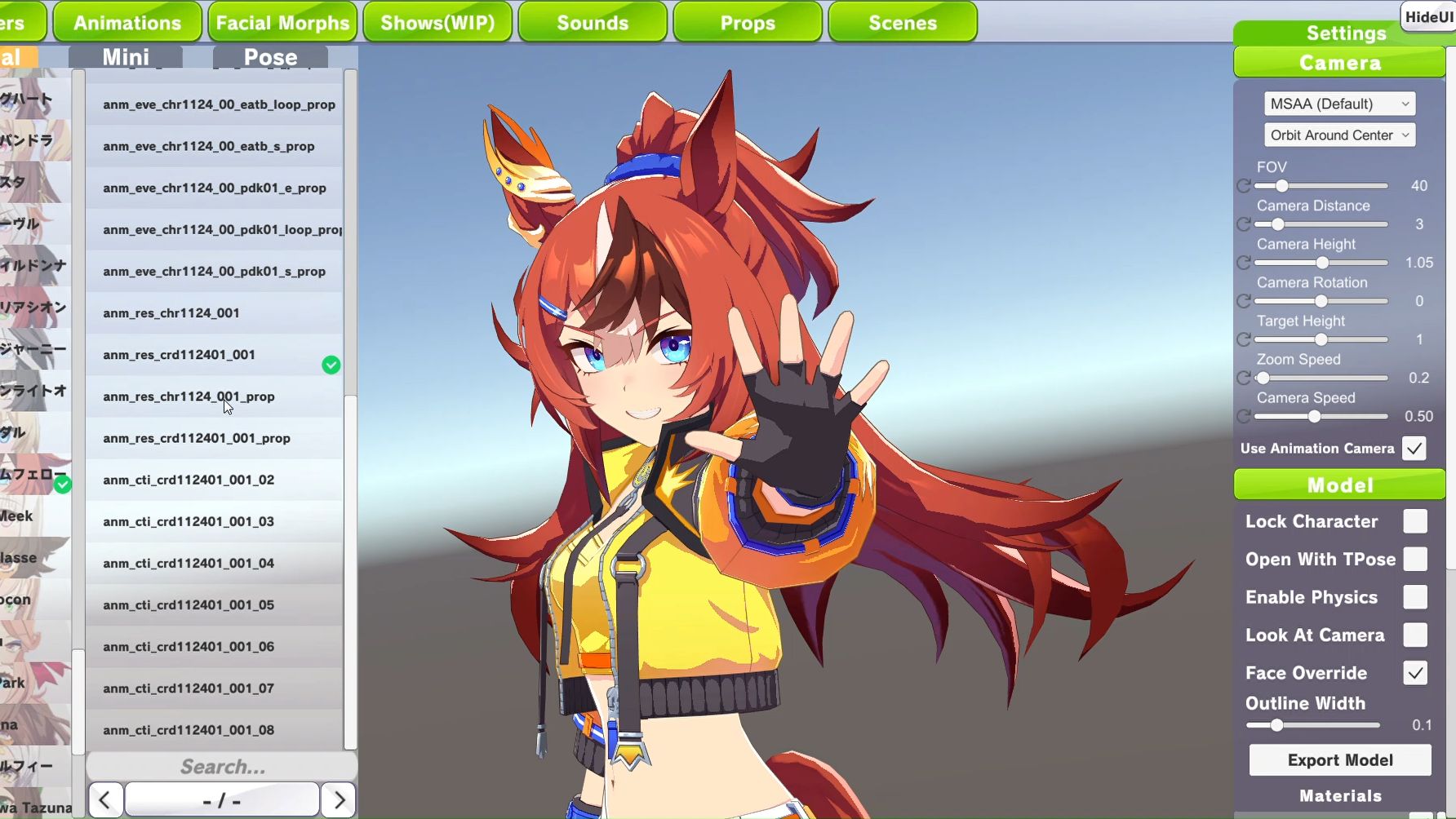Screen dimensions: 1456x819
Task: Adjust the FOV slider
Action: [1321, 186]
